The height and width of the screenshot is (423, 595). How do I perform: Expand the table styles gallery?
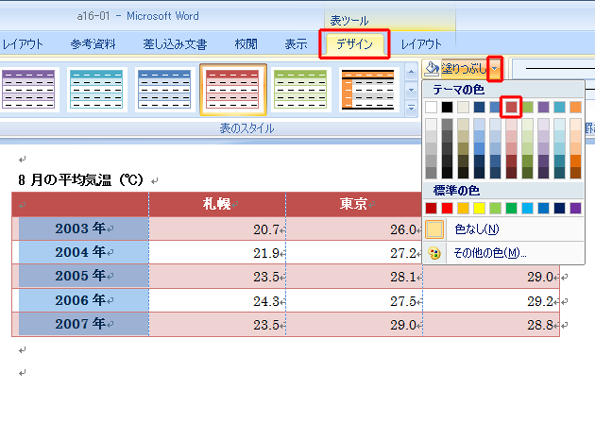point(411,109)
